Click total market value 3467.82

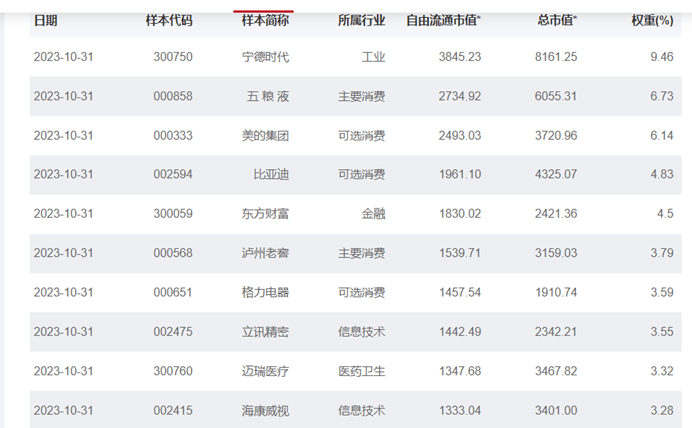[556, 371]
